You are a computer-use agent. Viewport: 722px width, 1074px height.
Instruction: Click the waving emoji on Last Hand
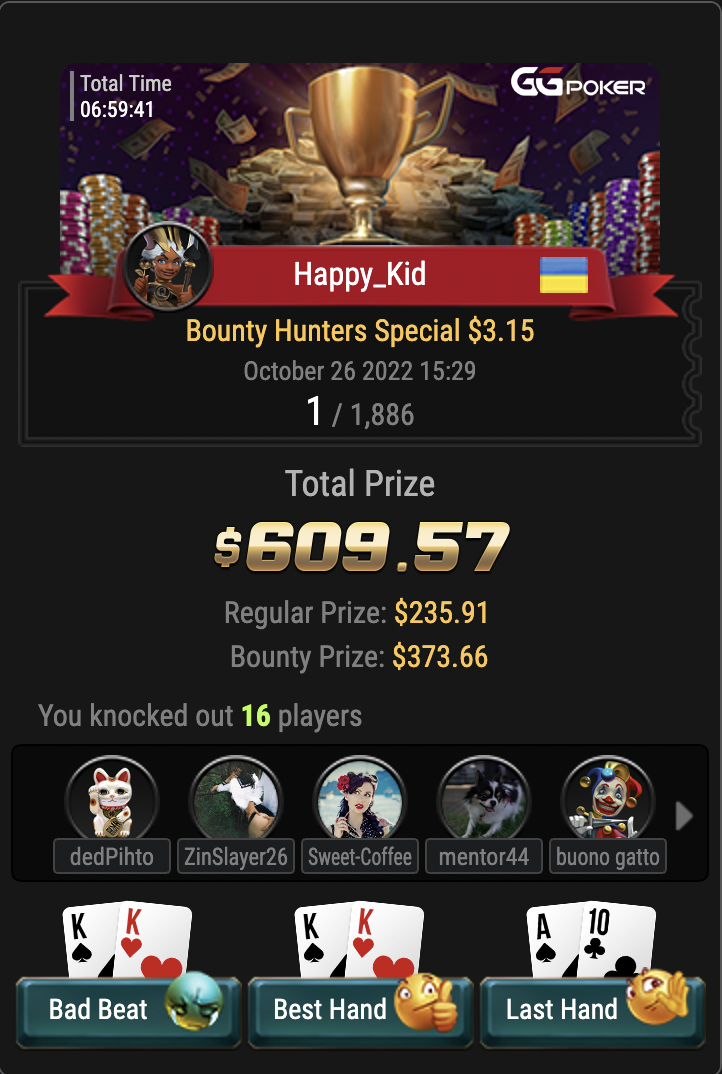pyautogui.click(x=658, y=995)
